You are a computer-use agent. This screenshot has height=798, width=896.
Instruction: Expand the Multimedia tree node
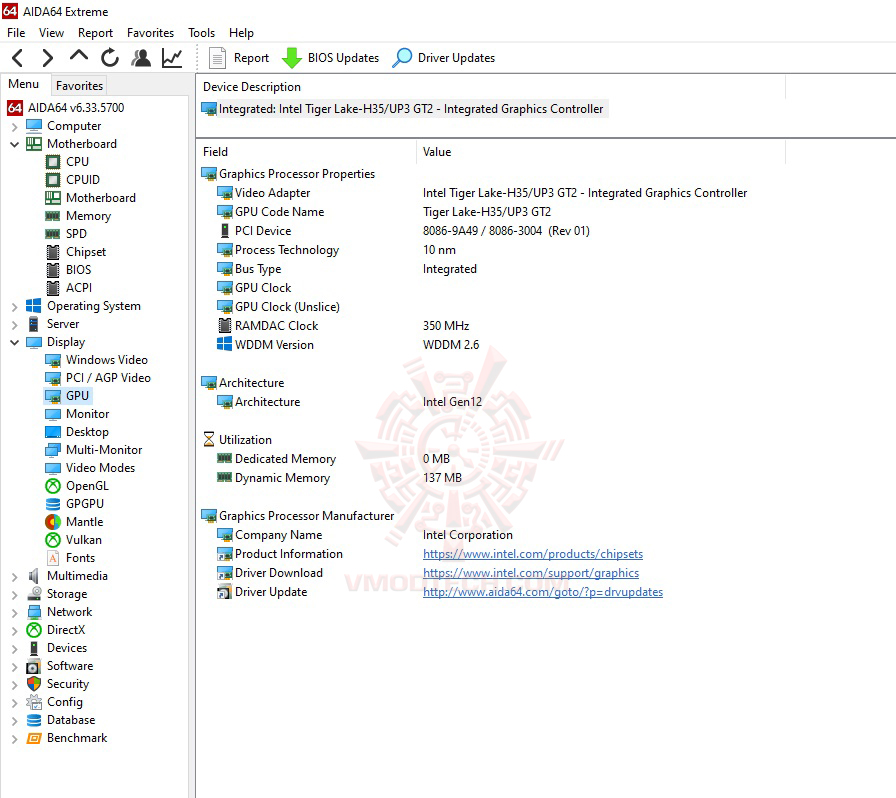pyautogui.click(x=15, y=576)
